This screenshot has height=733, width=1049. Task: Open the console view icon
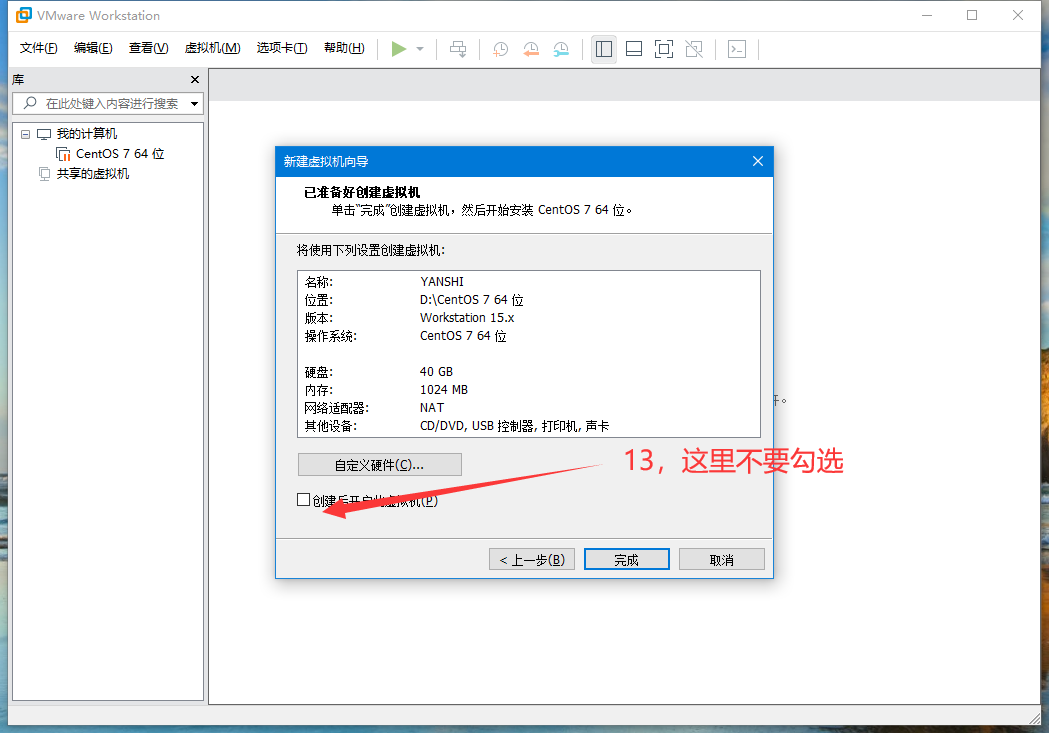pyautogui.click(x=737, y=49)
